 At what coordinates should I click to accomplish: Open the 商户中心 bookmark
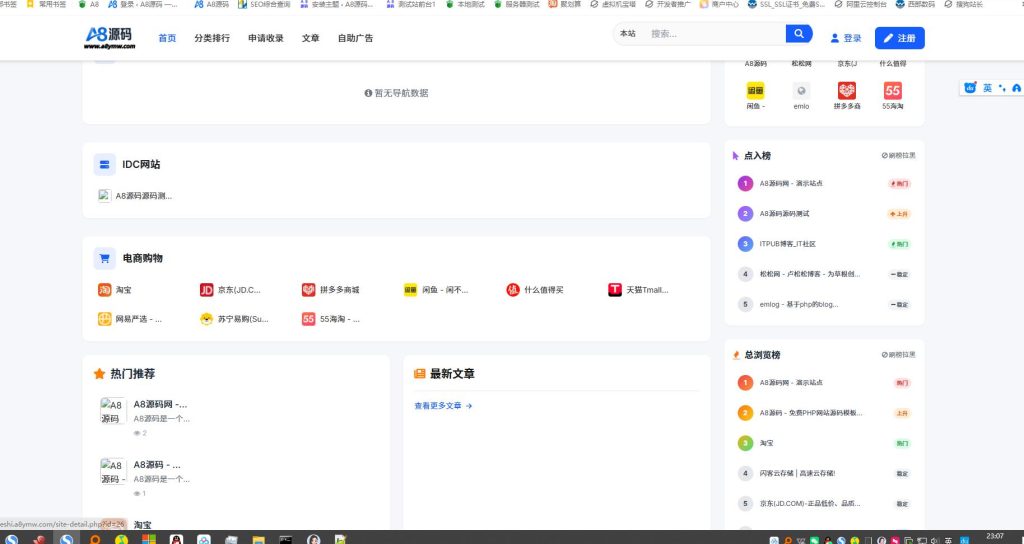point(719,4)
